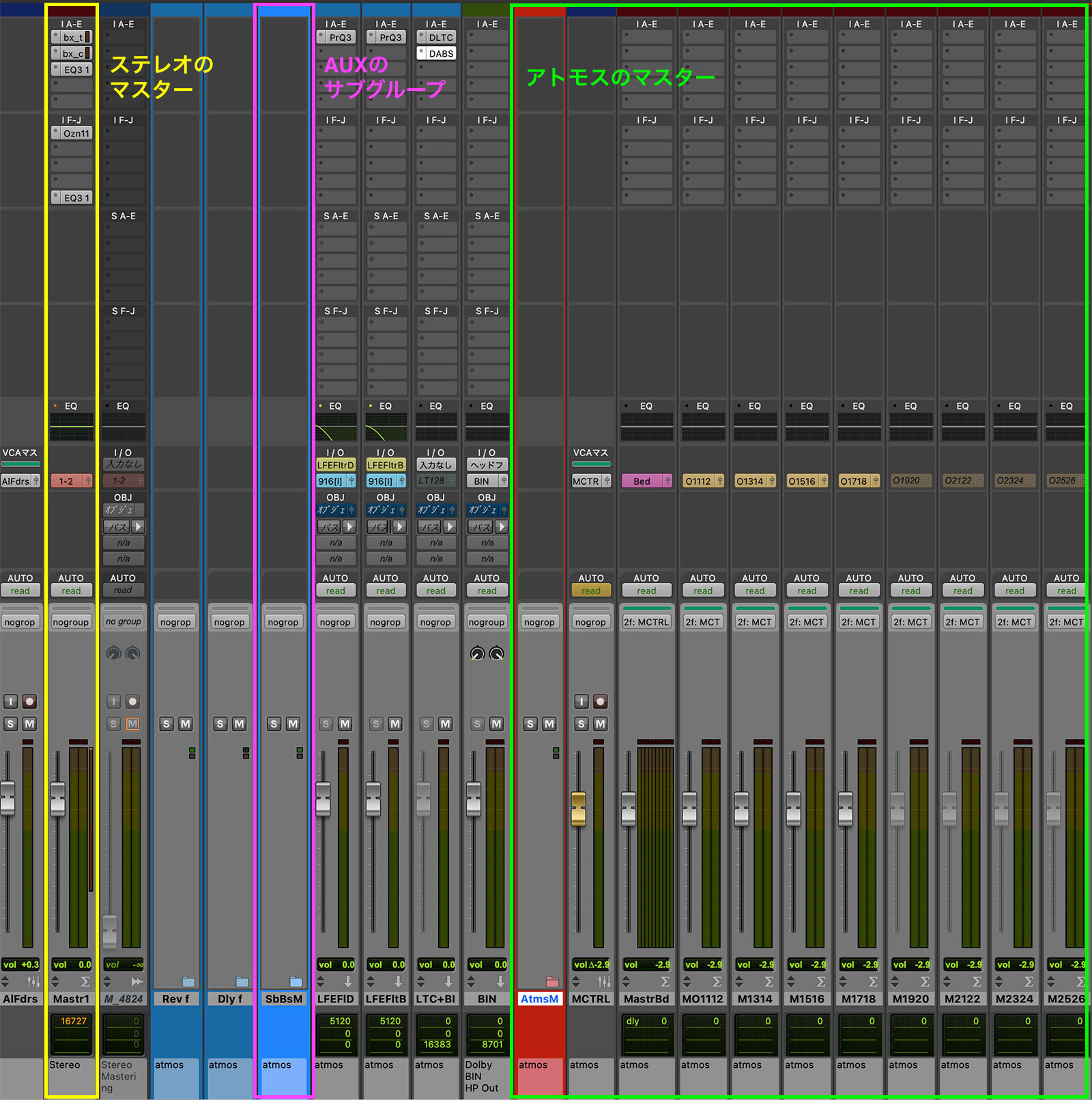This screenshot has width=1092, height=1100.
Task: Open automation mode read on Mastr1
Action: pos(71,591)
